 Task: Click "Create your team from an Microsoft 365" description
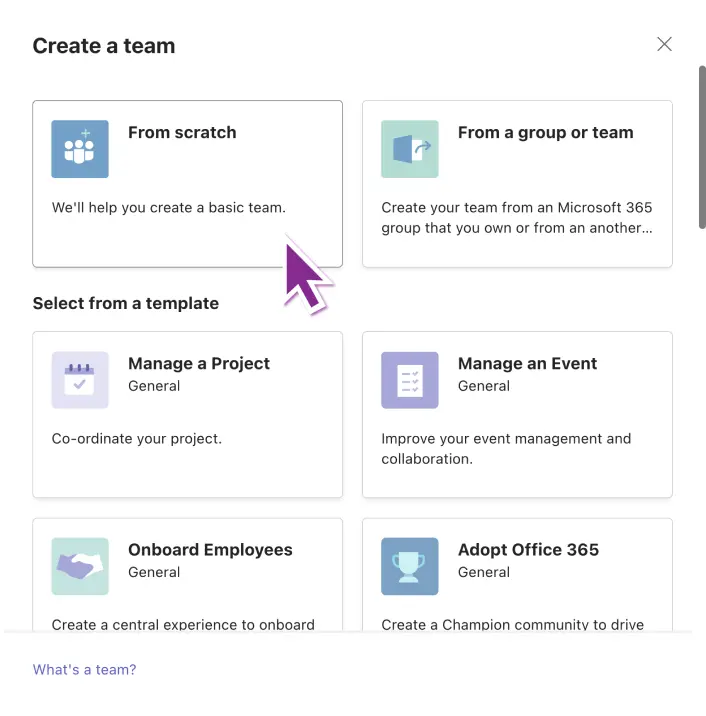pyautogui.click(x=516, y=208)
